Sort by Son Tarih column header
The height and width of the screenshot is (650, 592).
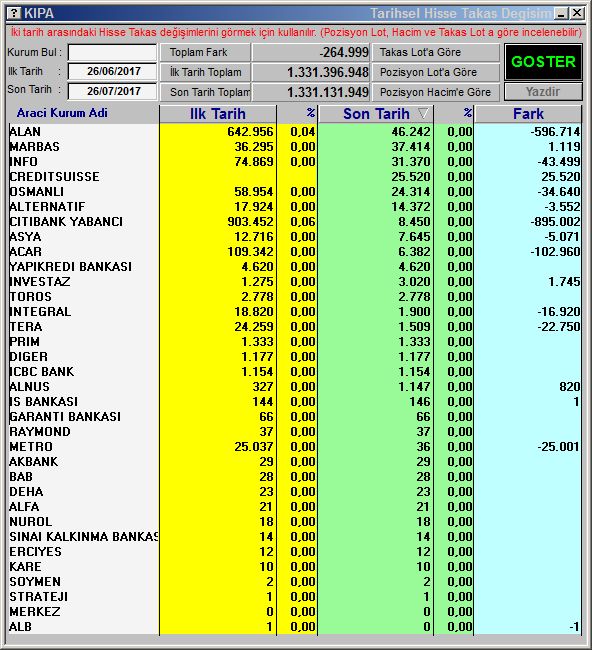tap(376, 114)
